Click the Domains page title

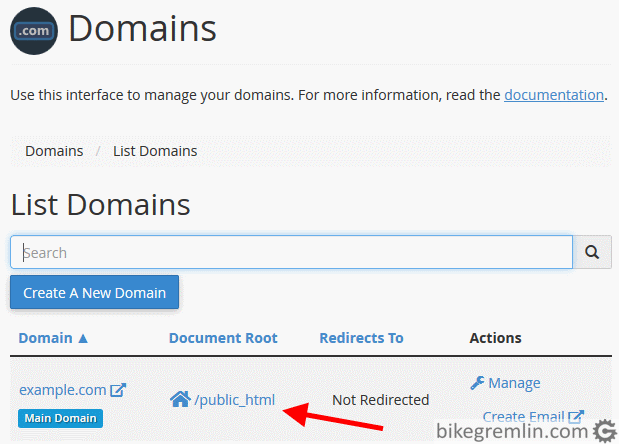click(x=143, y=28)
